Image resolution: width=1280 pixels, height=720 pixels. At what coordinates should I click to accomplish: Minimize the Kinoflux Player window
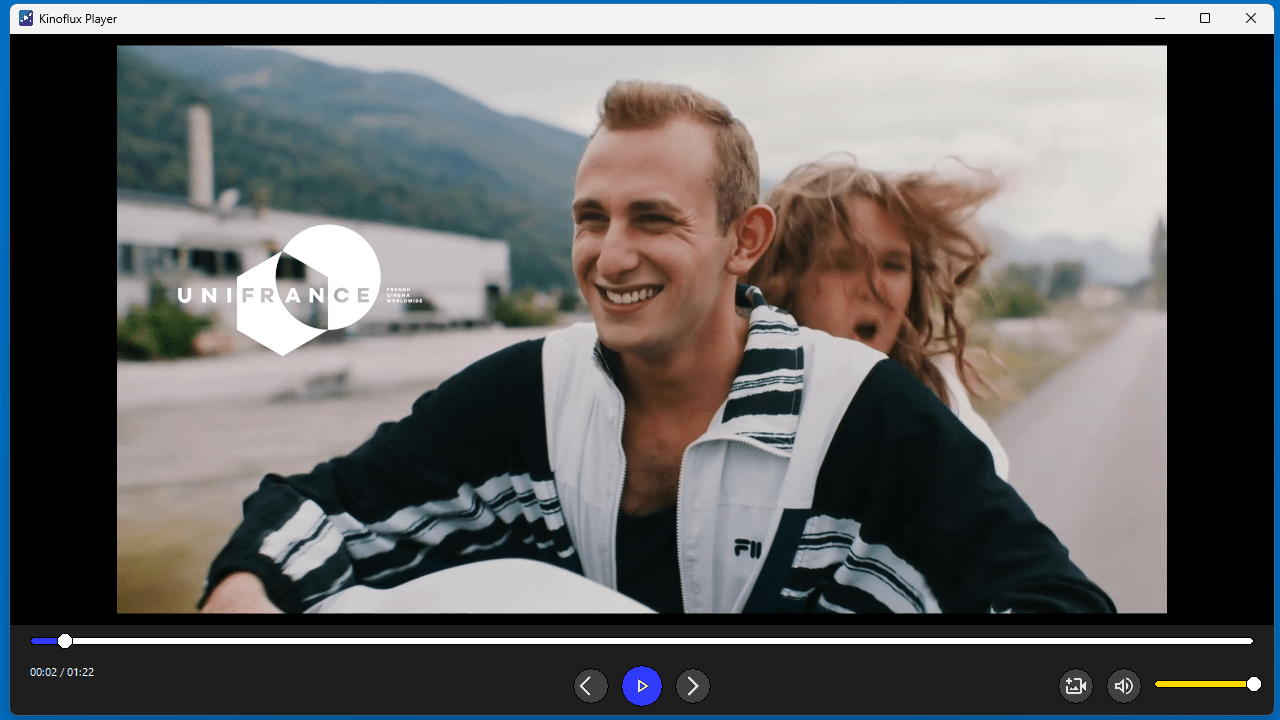(1160, 18)
